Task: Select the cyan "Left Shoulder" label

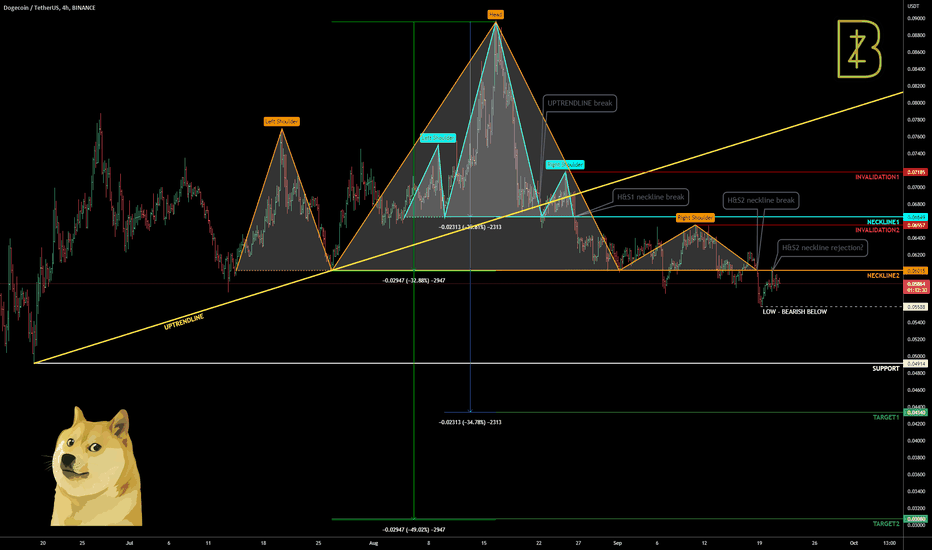Action: [x=438, y=138]
